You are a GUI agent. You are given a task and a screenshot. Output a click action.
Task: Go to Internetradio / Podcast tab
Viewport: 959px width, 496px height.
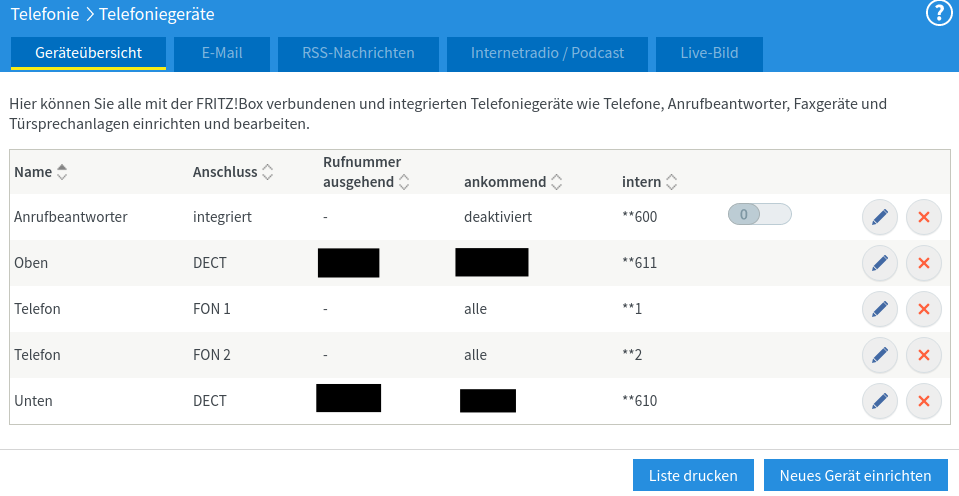(547, 53)
